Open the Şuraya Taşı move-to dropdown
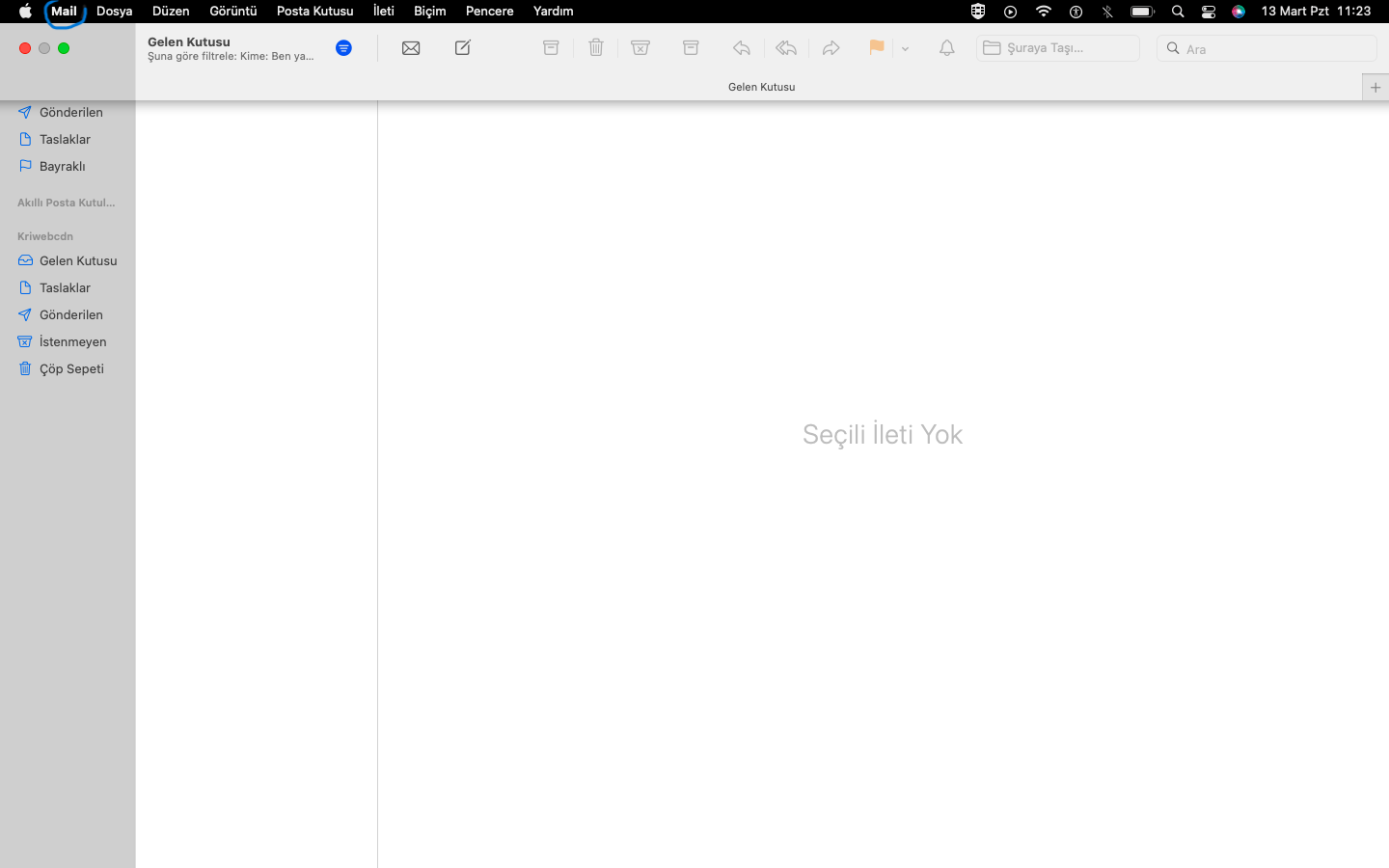 [1057, 48]
